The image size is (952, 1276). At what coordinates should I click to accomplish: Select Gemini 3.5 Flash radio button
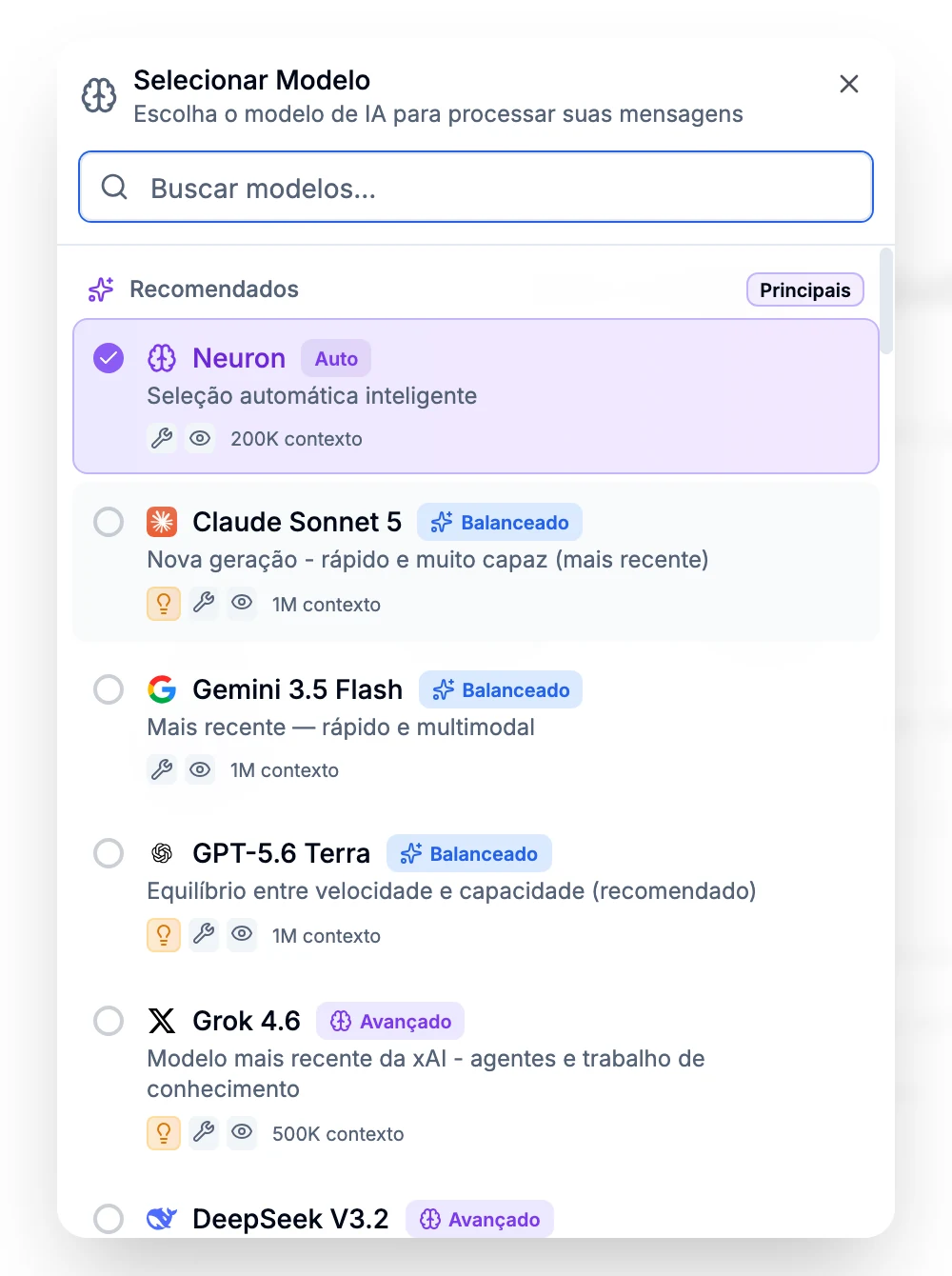pos(109,689)
